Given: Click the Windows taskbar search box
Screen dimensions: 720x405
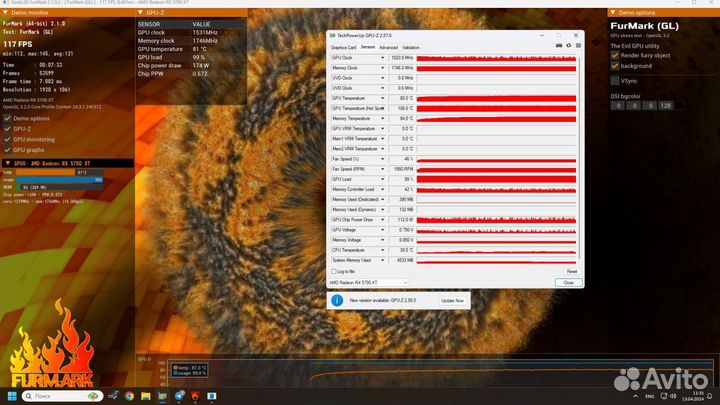Looking at the screenshot, I should (x=62, y=396).
